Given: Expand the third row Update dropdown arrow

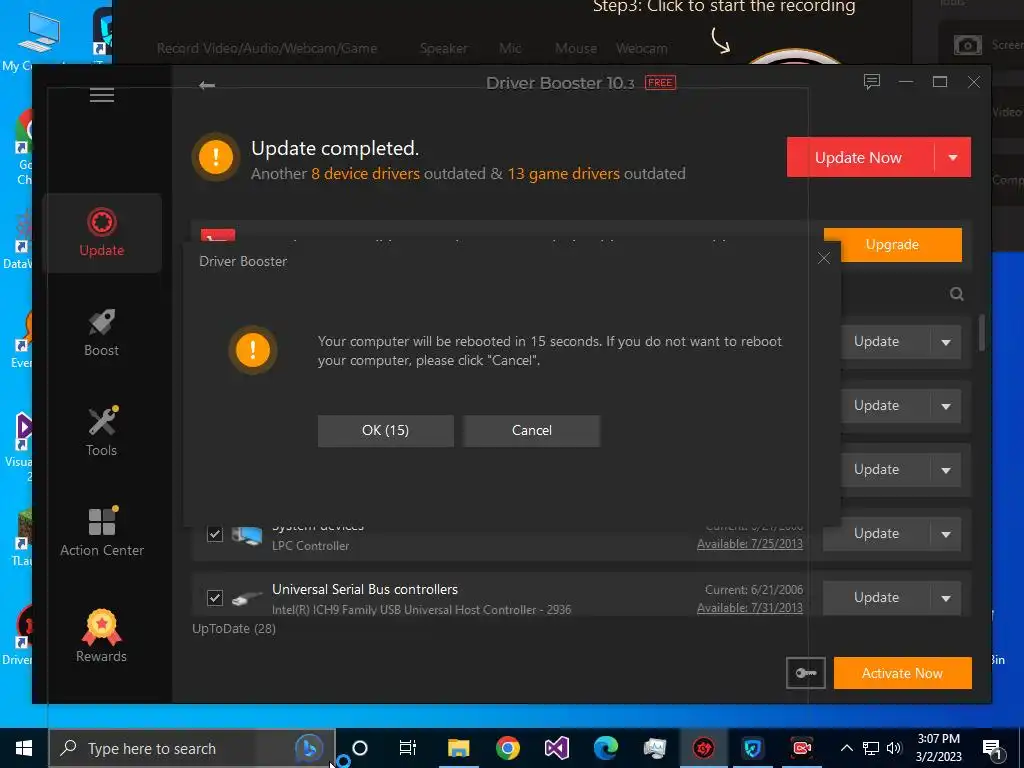Looking at the screenshot, I should click(946, 470).
